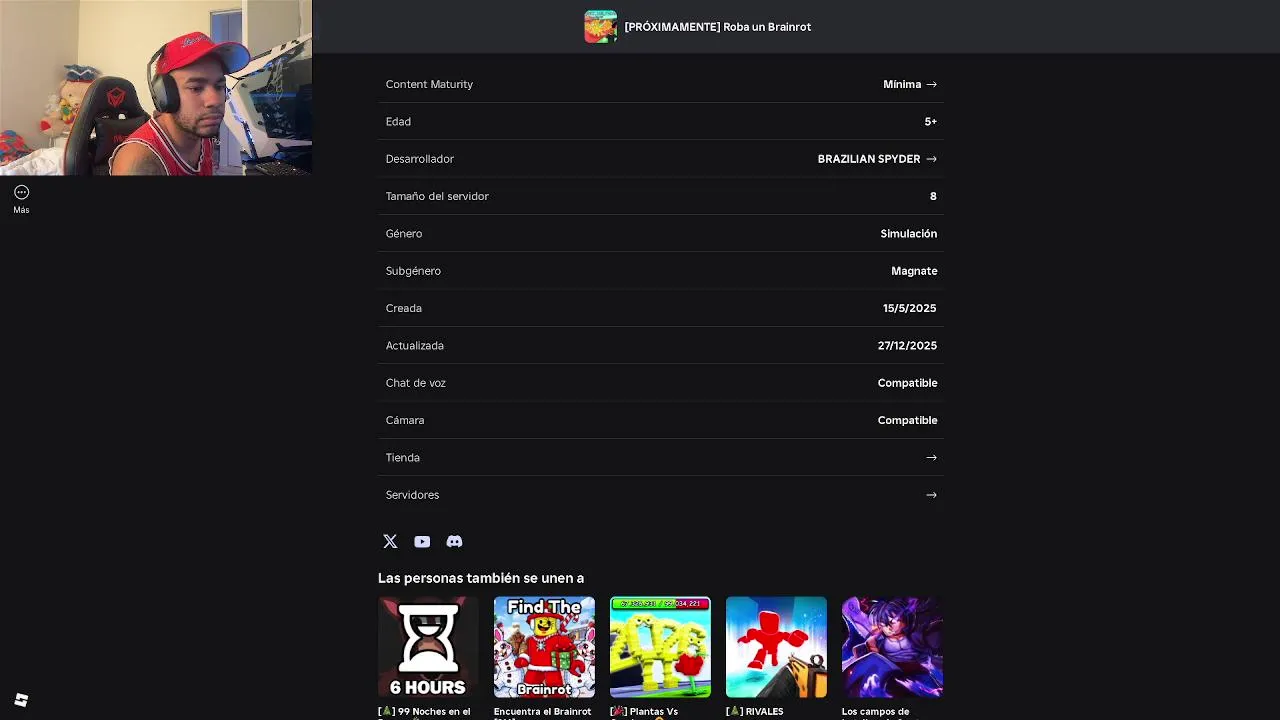Screen dimensions: 1280x720
Task: Click the Simulación genre value
Action: [908, 233]
